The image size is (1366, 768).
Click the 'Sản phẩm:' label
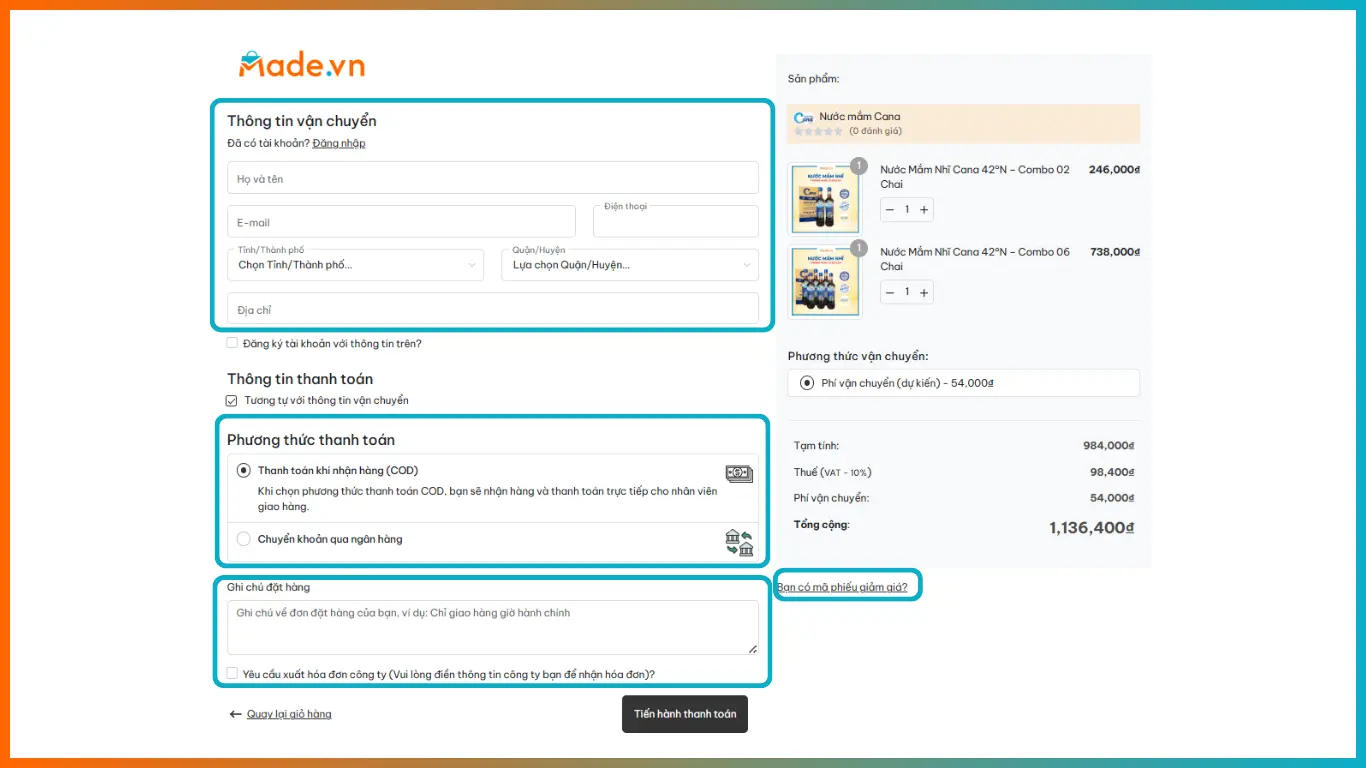point(814,78)
